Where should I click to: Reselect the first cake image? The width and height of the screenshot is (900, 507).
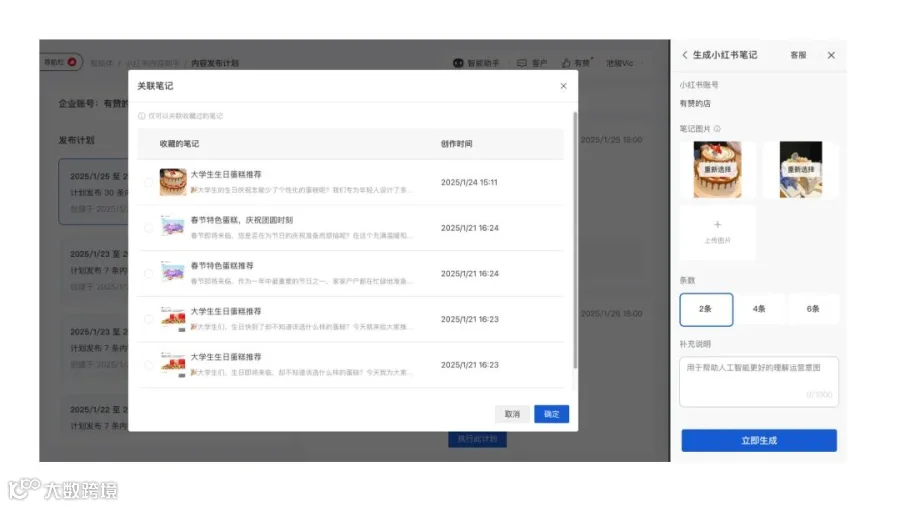pyautogui.click(x=717, y=169)
